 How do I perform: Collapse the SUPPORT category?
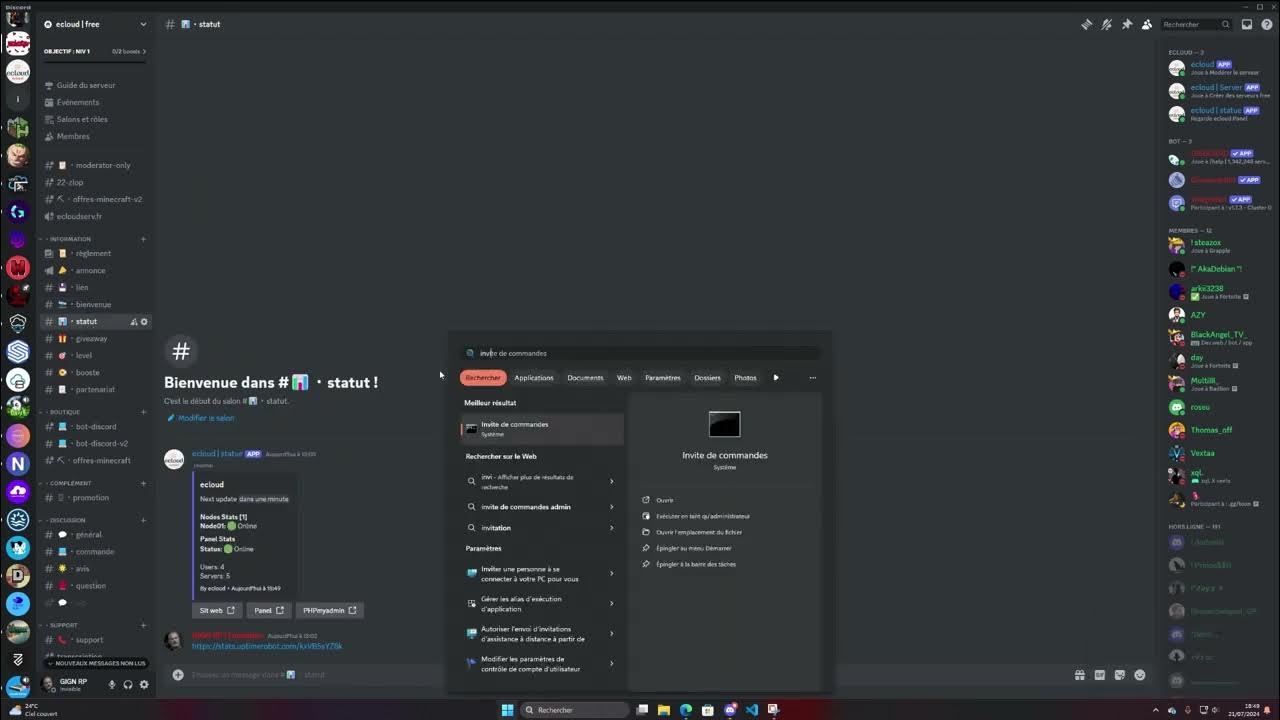(x=61, y=625)
